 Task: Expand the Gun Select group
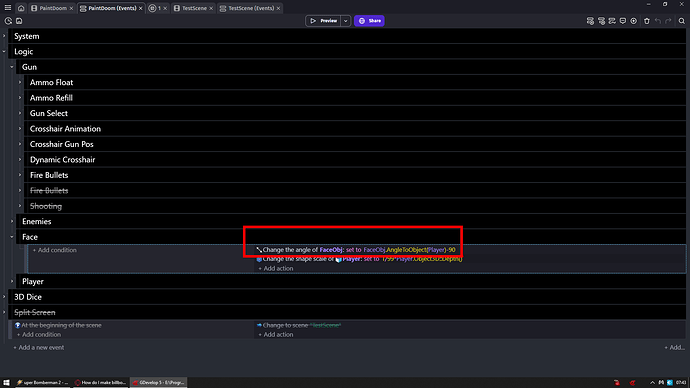[x=20, y=113]
